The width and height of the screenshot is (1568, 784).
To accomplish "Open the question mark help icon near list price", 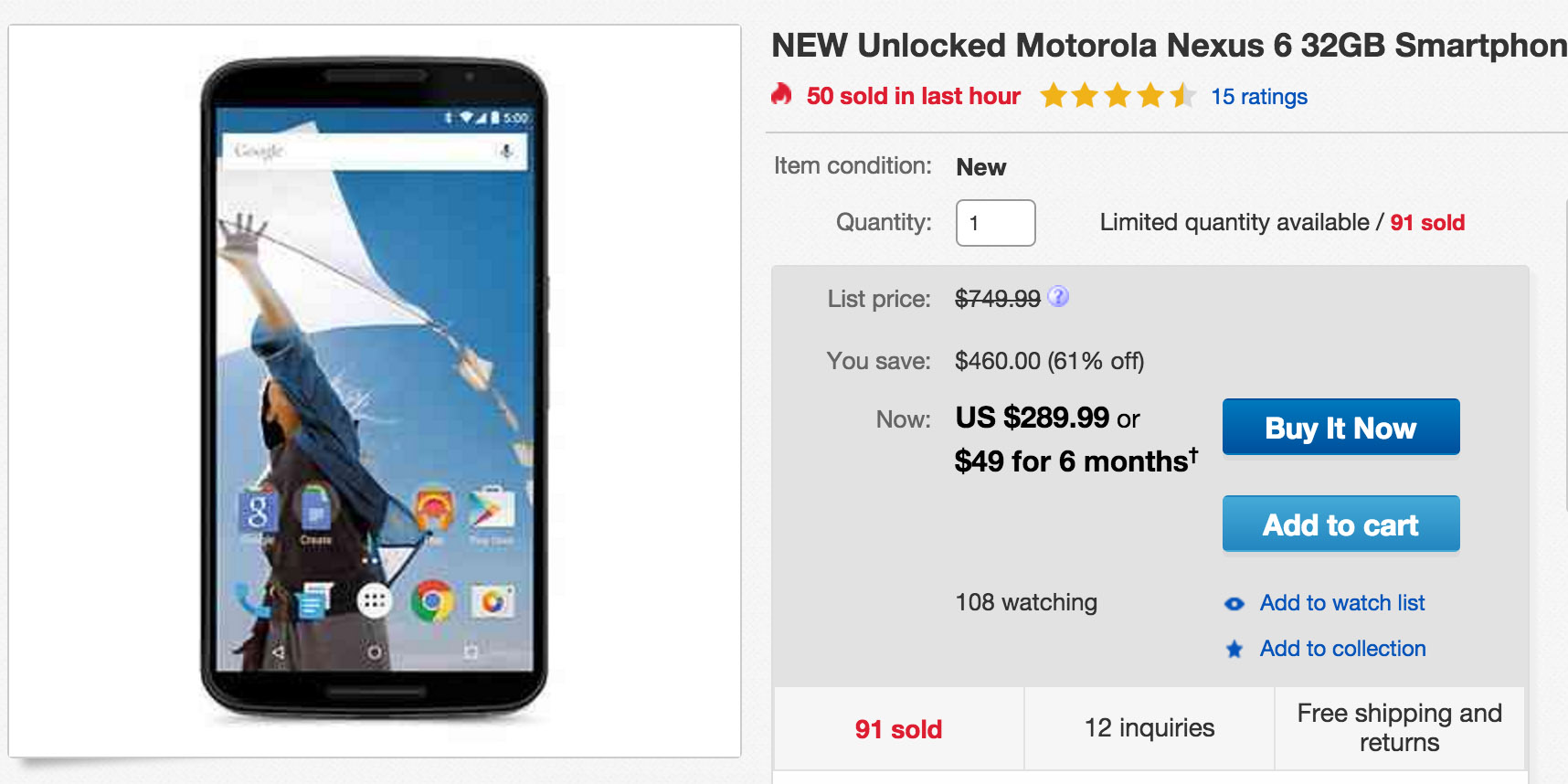I will coord(1057,296).
